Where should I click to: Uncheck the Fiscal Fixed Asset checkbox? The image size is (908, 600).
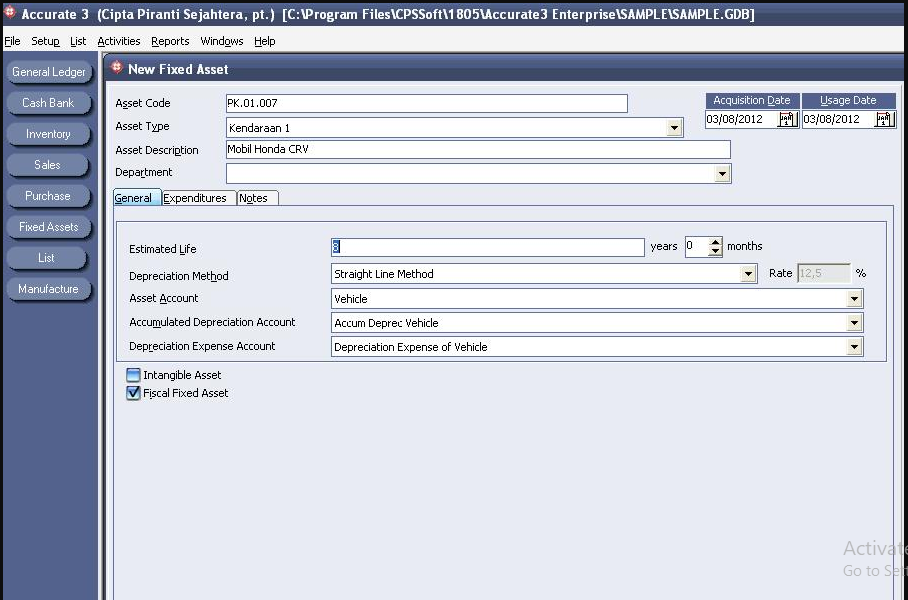pyautogui.click(x=133, y=393)
